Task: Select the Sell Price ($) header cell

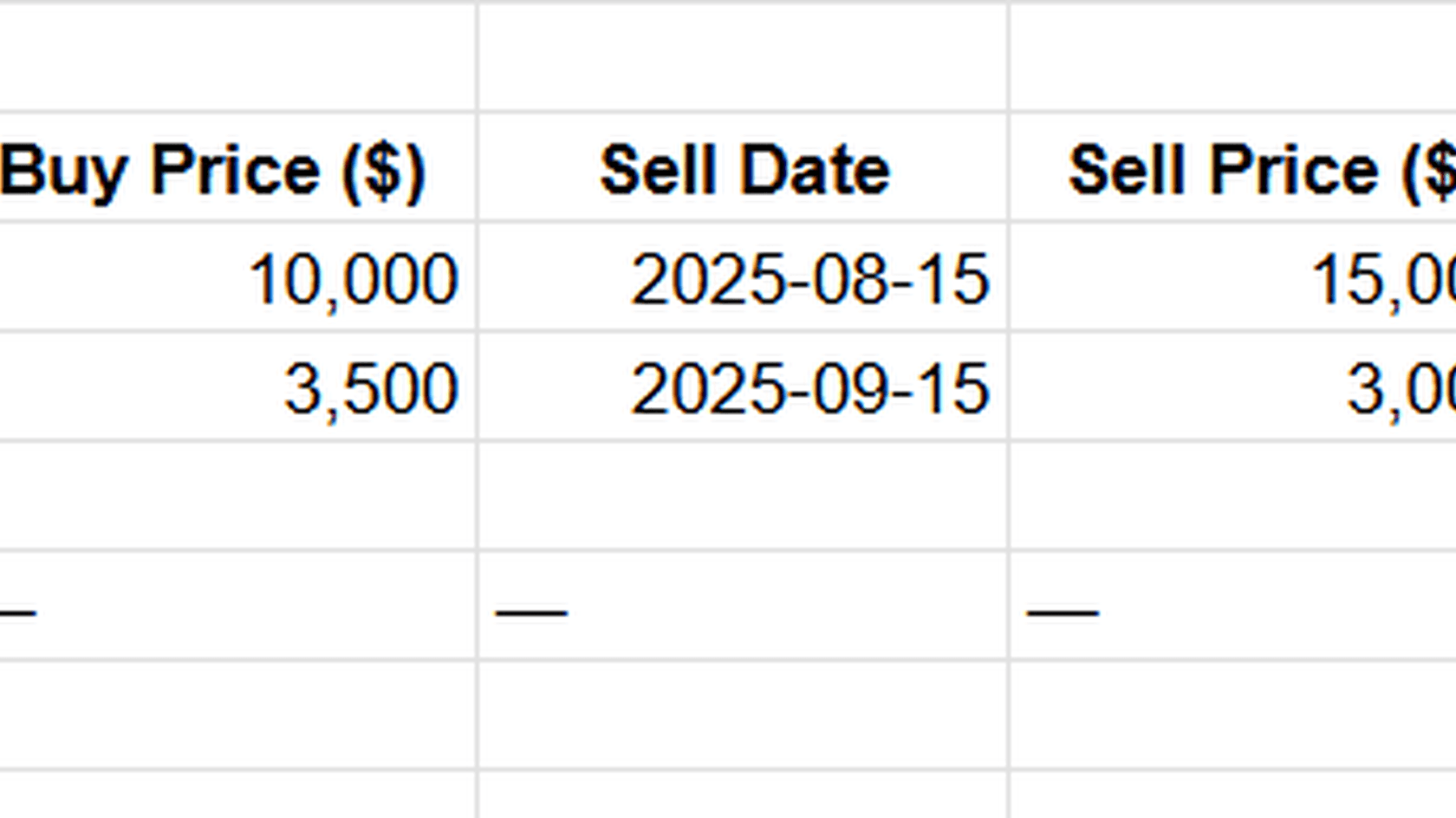Action: click(x=1233, y=166)
